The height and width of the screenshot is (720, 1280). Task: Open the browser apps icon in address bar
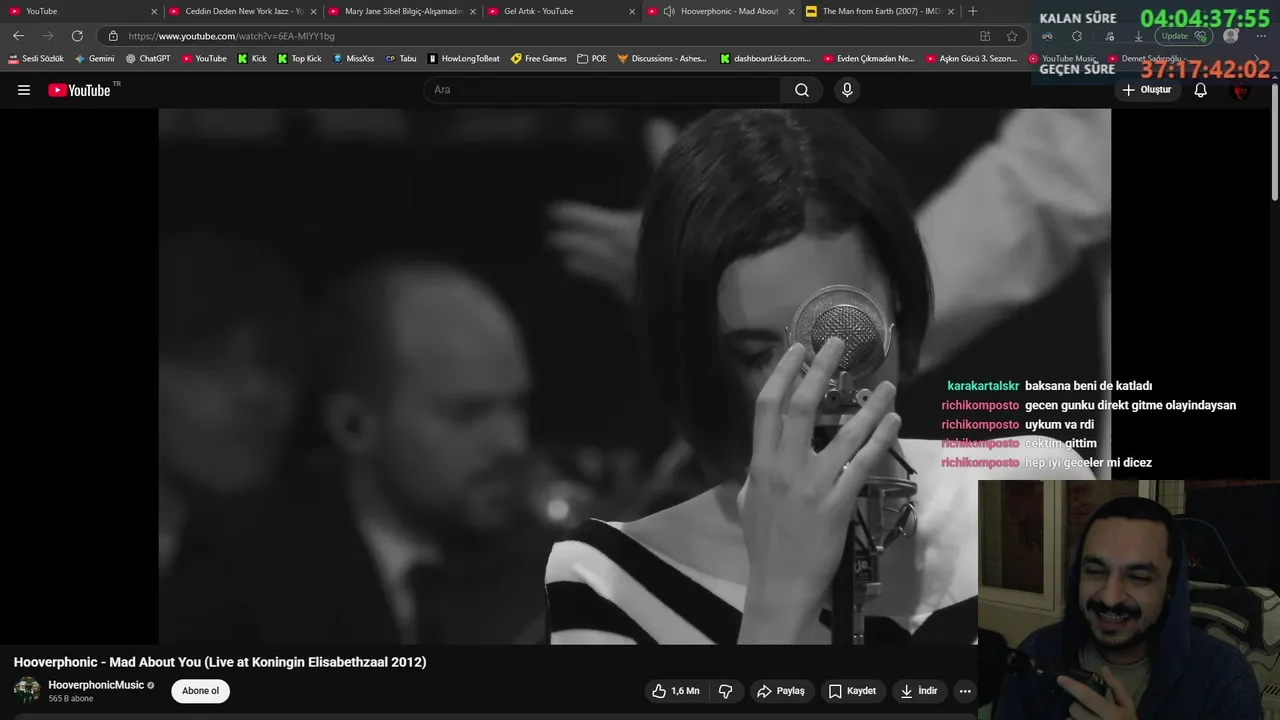pos(985,36)
